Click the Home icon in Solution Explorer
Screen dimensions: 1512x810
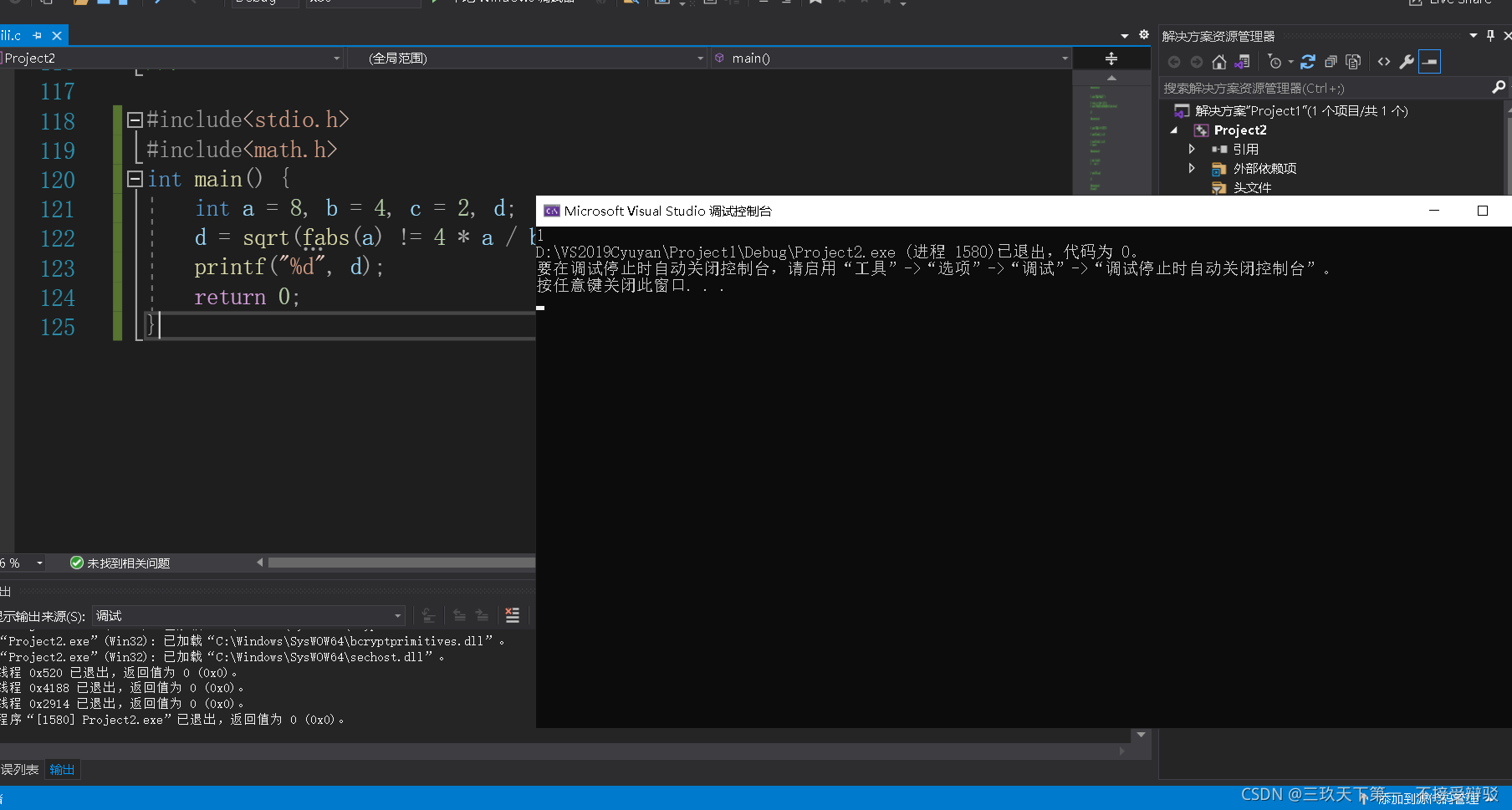(x=1219, y=62)
